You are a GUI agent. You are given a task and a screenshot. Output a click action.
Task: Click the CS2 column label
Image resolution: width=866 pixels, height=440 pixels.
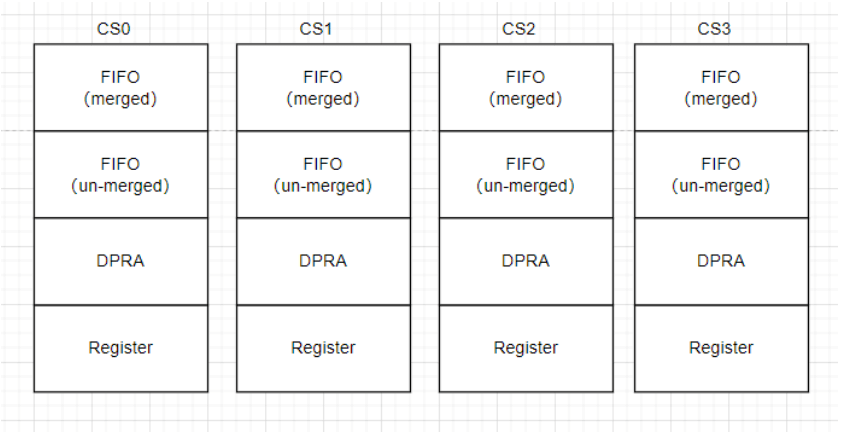[519, 29]
